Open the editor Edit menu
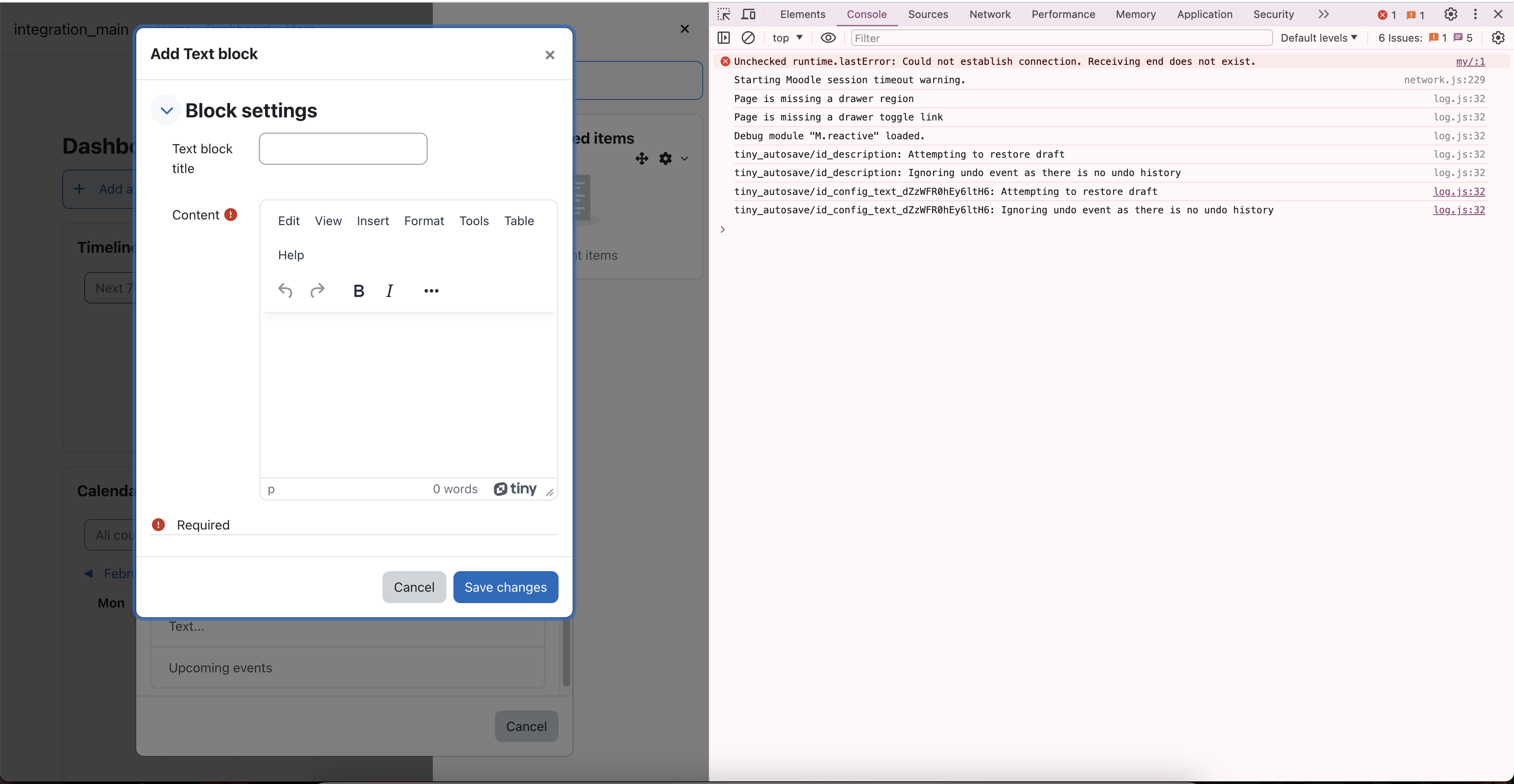Screen dimensions: 1514x784 tap(289, 221)
